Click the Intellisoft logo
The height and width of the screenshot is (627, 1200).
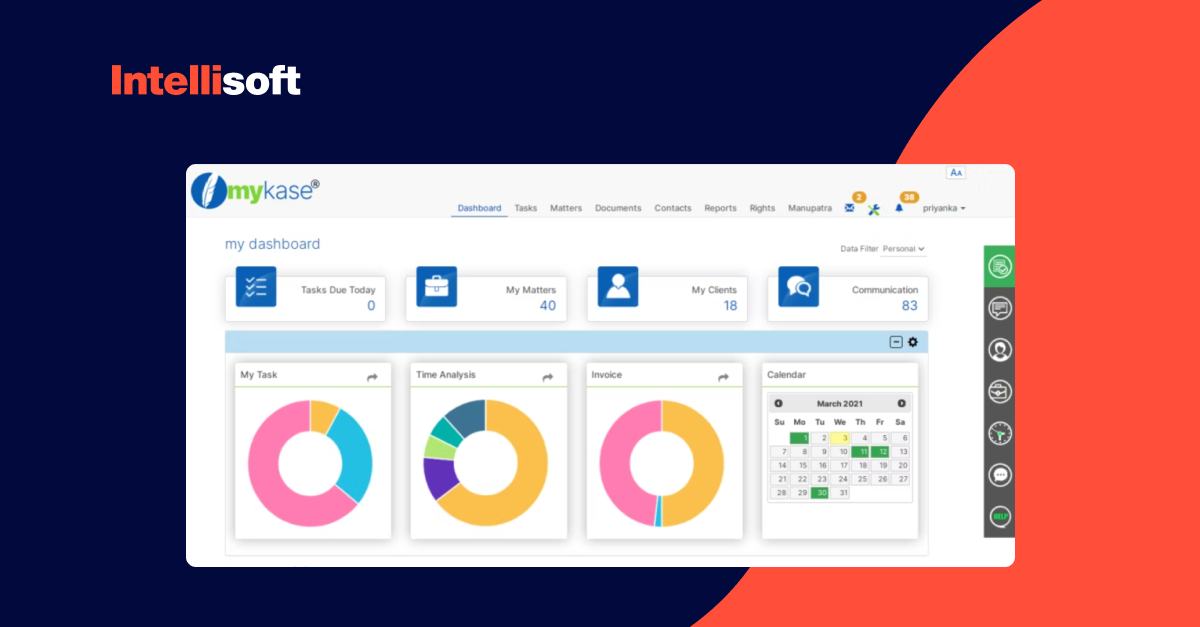click(206, 81)
